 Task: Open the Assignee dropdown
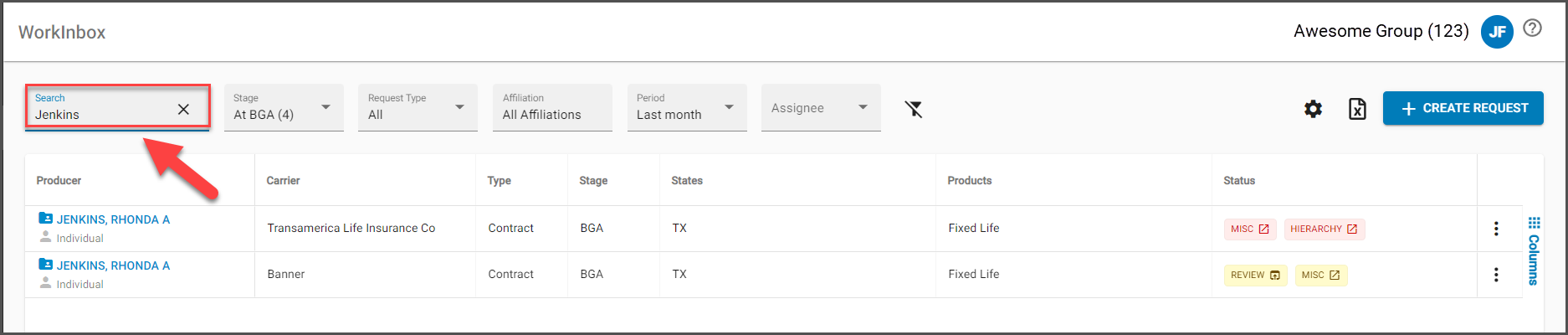coord(821,107)
